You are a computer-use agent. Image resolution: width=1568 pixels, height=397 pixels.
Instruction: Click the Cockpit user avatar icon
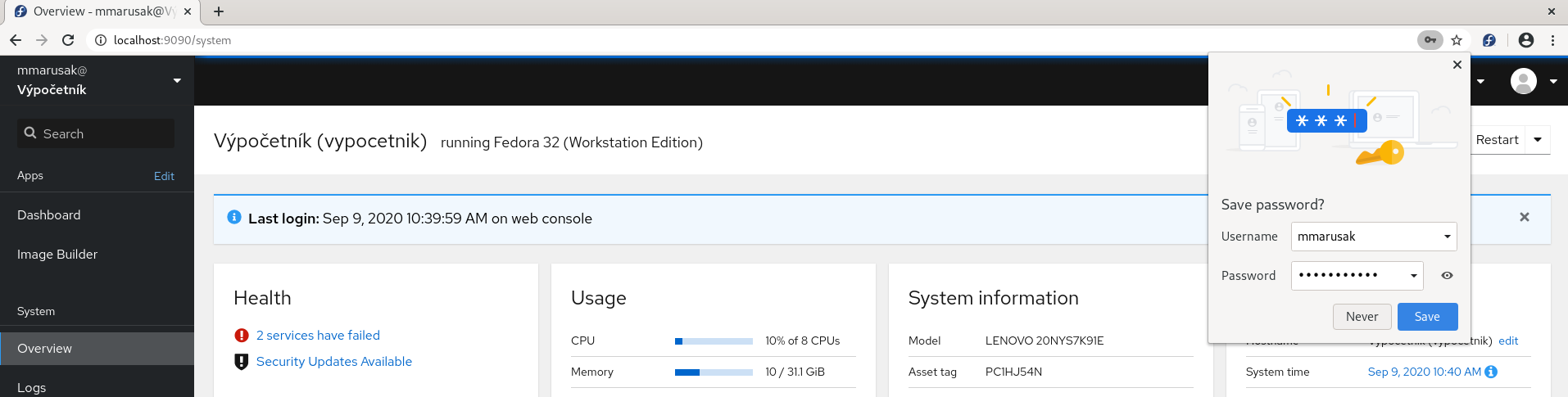(x=1524, y=81)
